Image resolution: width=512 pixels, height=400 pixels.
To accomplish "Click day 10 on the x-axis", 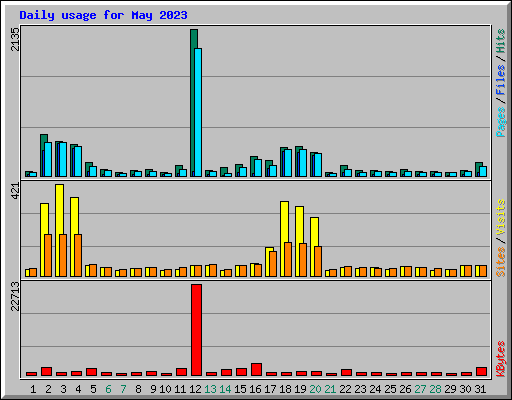I will [165, 389].
